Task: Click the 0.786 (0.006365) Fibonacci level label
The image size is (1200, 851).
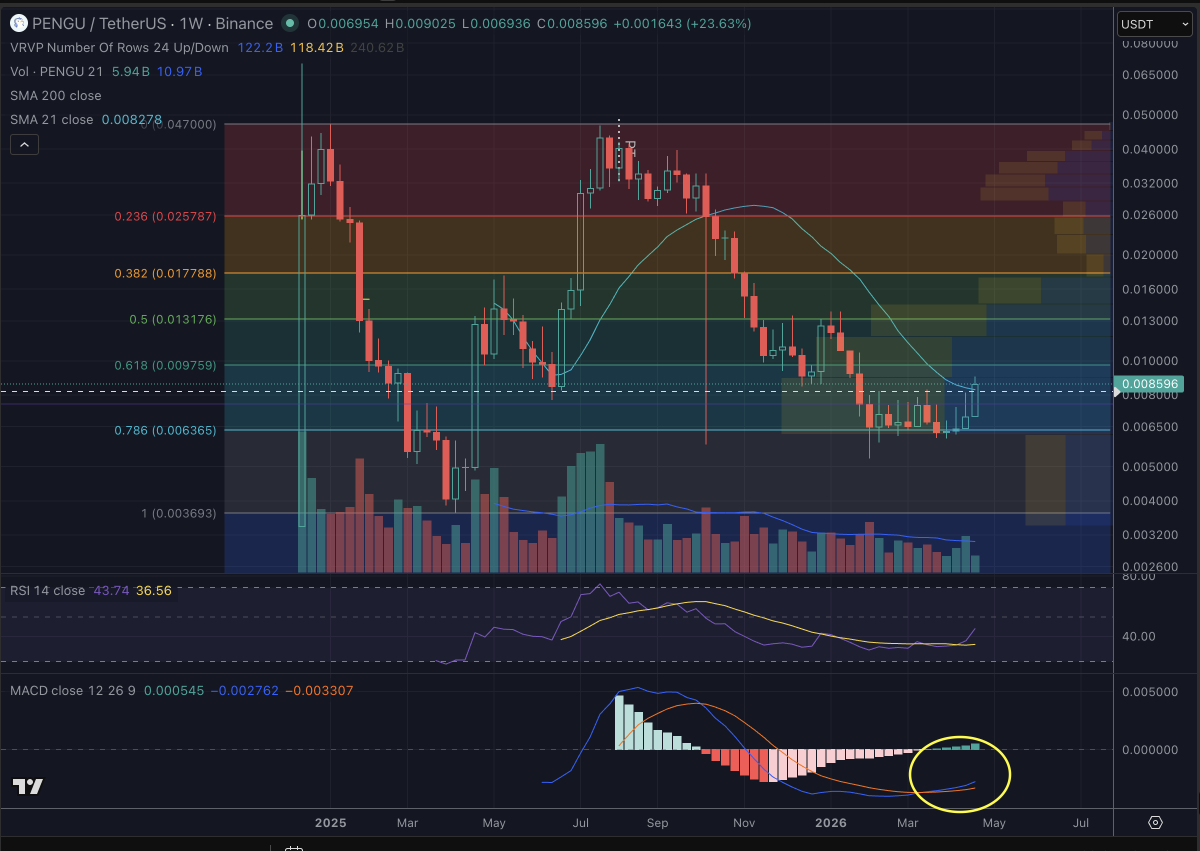Action: point(165,430)
